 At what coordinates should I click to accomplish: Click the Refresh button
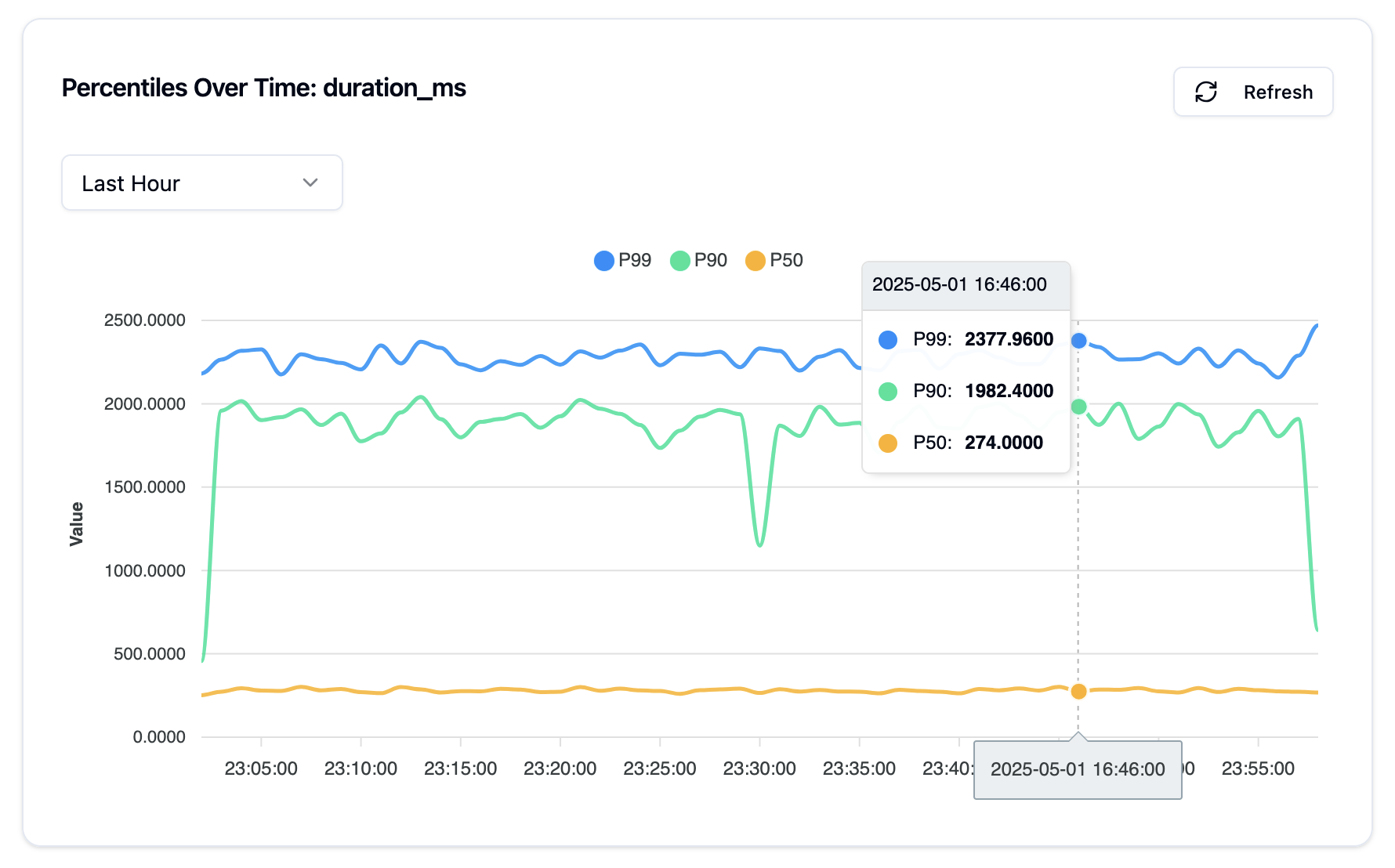click(1252, 92)
